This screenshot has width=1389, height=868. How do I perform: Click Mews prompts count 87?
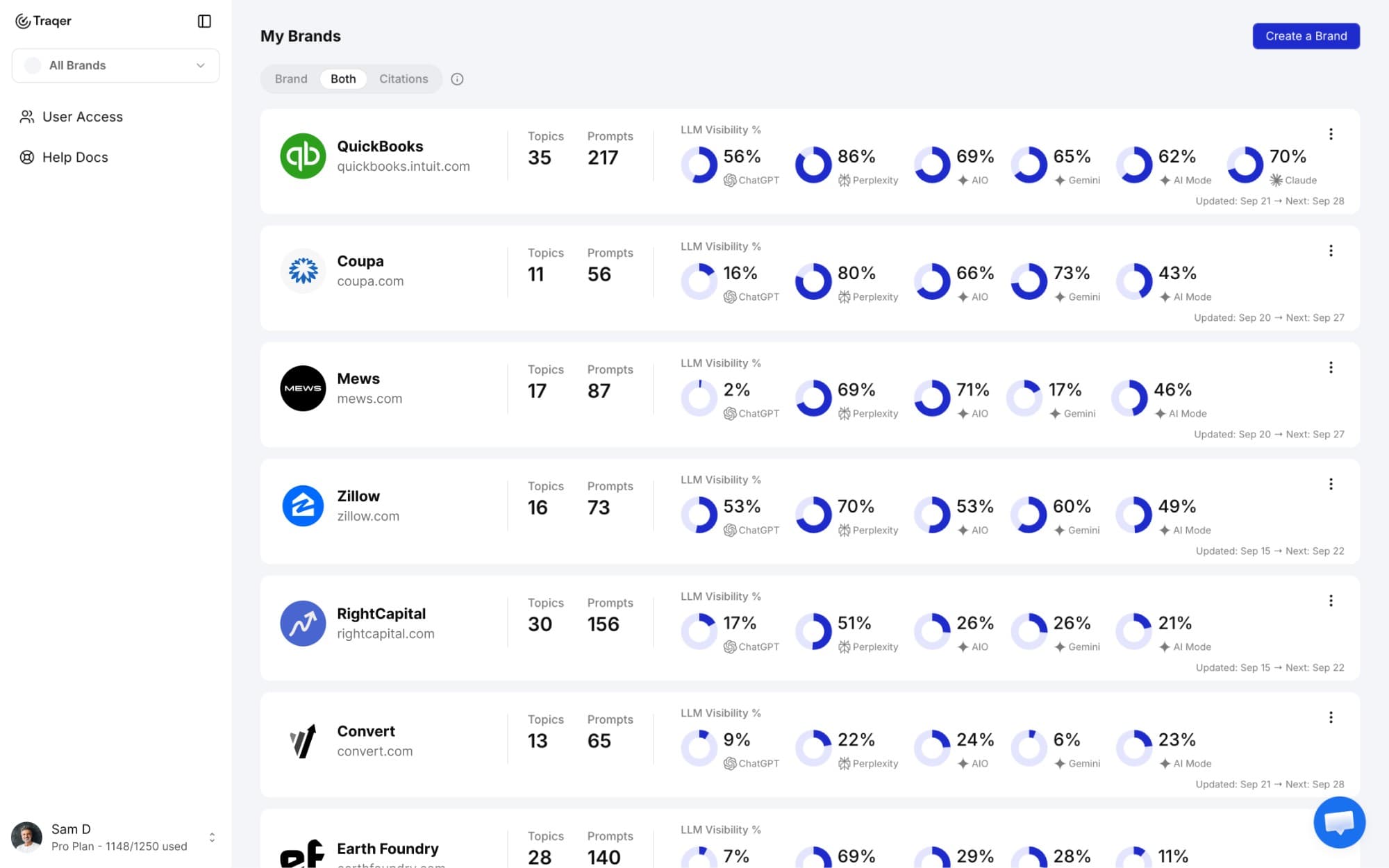[599, 391]
